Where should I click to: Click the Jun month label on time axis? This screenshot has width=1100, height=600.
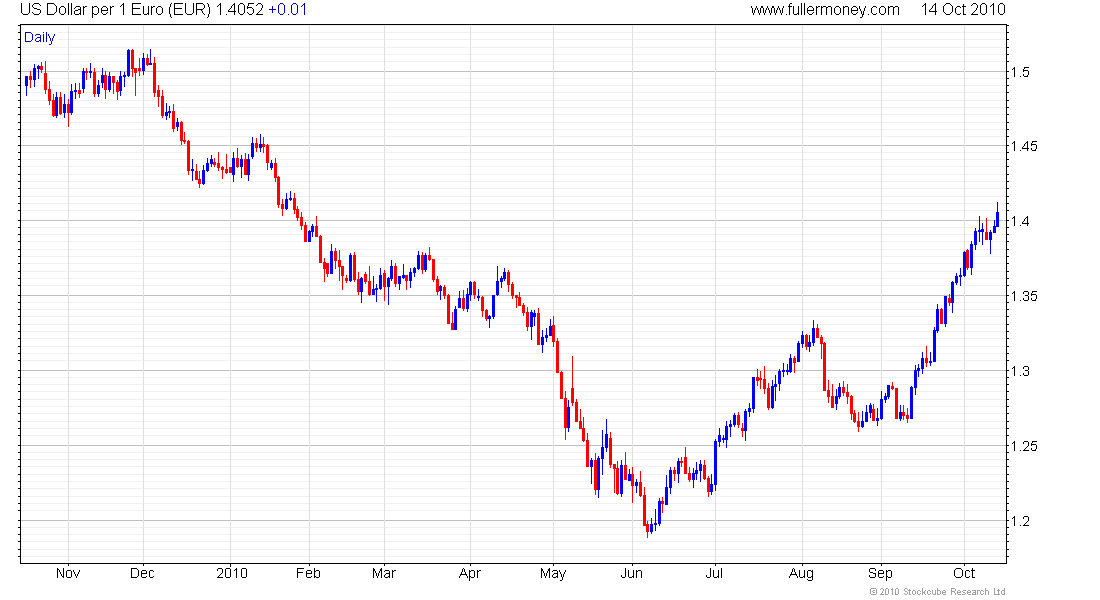click(x=631, y=573)
